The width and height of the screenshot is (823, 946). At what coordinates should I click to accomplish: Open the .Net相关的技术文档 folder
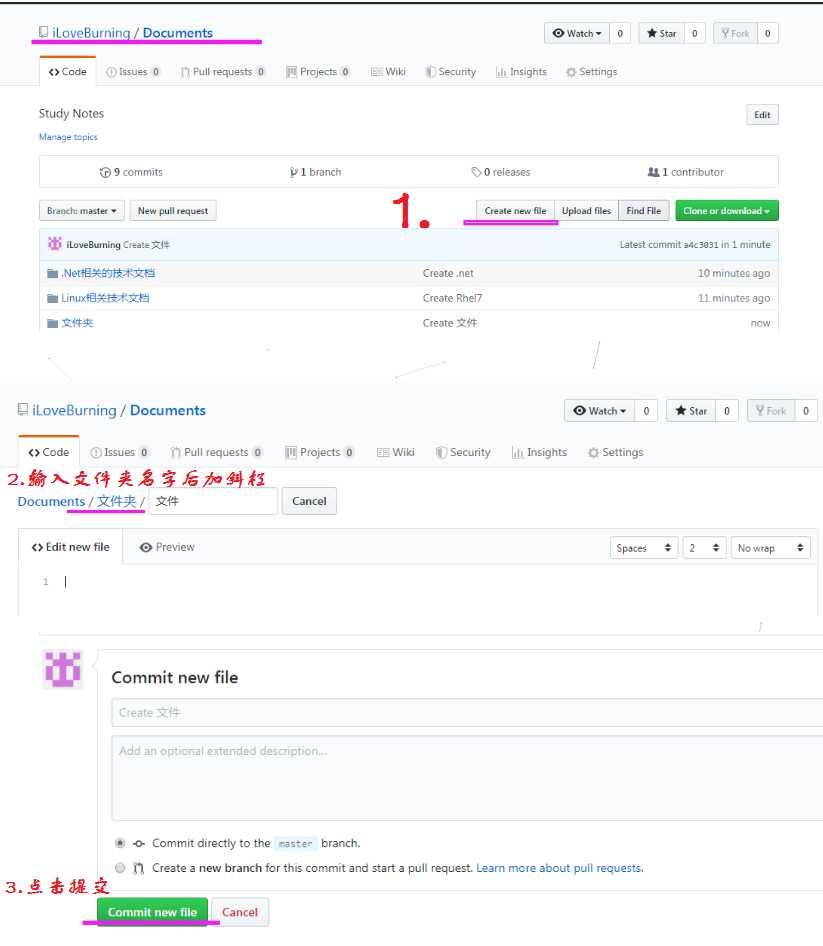[x=108, y=273]
